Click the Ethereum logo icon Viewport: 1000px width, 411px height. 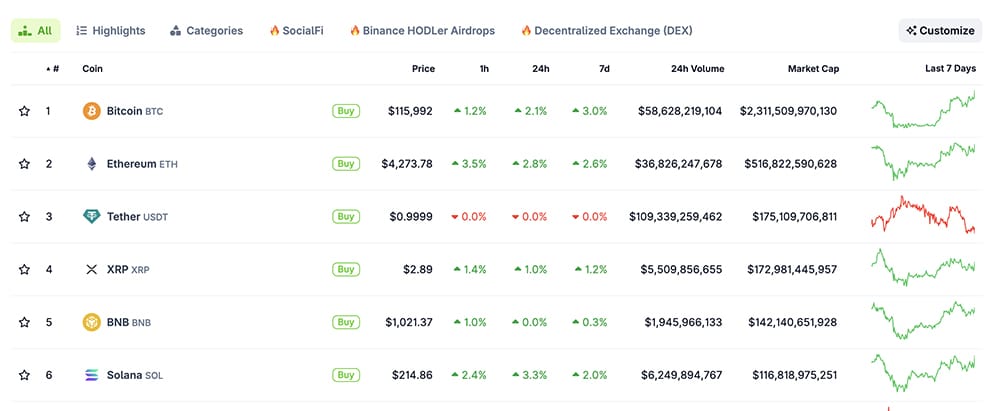tap(91, 164)
